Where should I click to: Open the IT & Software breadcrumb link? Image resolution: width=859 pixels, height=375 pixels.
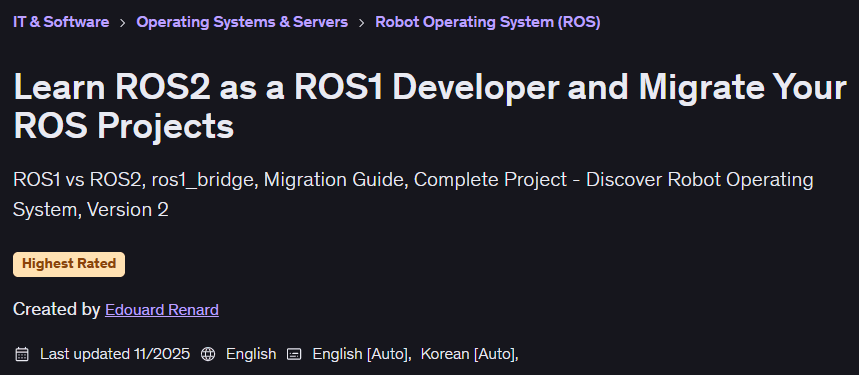point(61,22)
